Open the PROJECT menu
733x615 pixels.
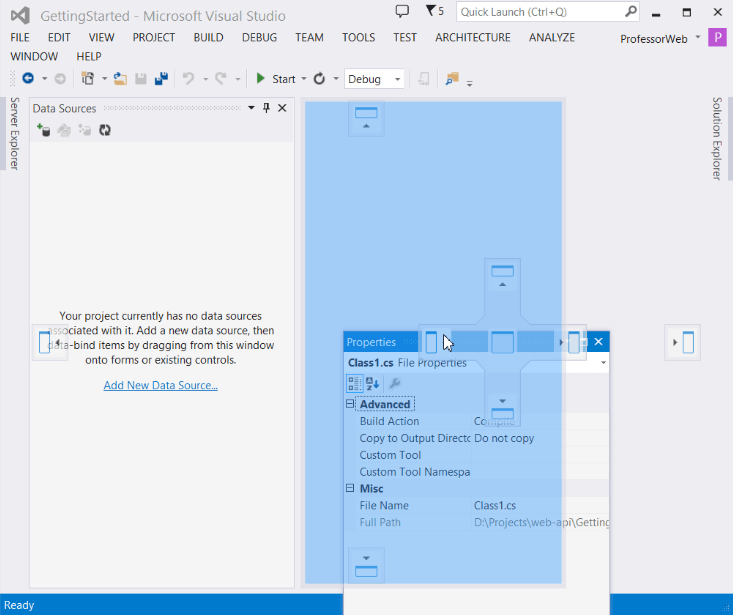[154, 37]
